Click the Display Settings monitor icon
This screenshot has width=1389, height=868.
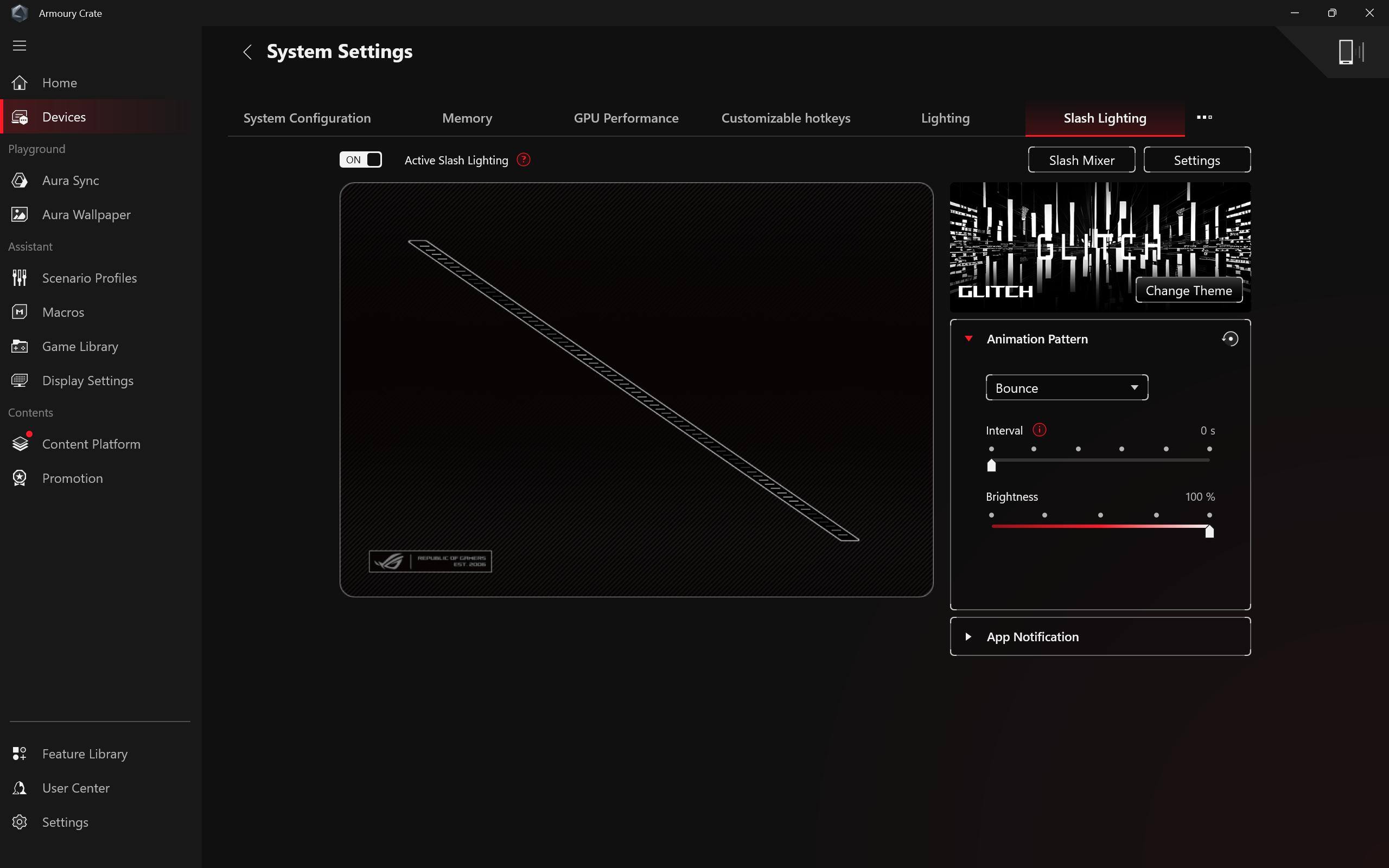click(x=20, y=381)
